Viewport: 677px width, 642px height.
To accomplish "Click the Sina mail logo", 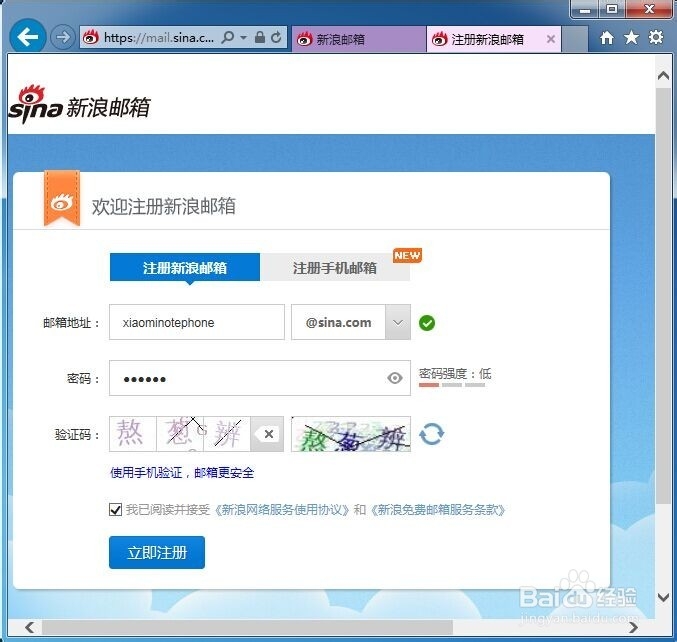I will [x=79, y=104].
